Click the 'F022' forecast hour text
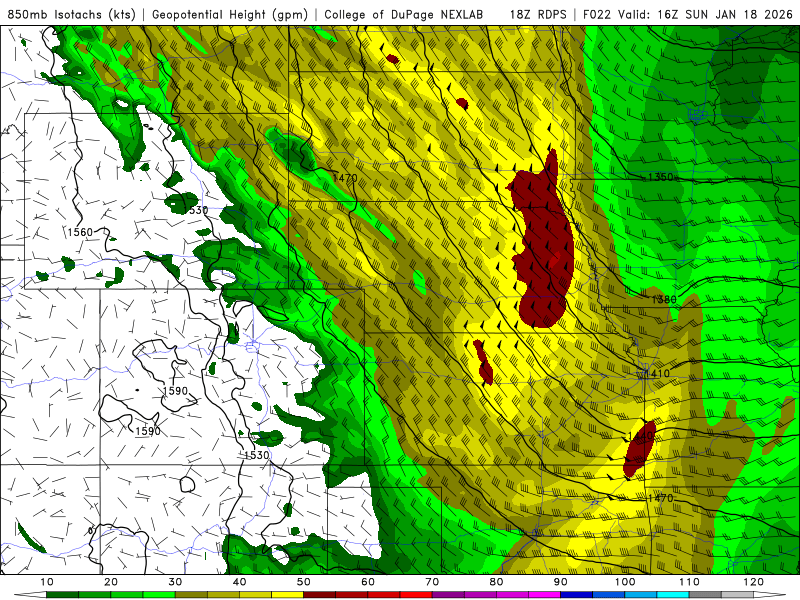Image resolution: width=800 pixels, height=600 pixels. 597,14
